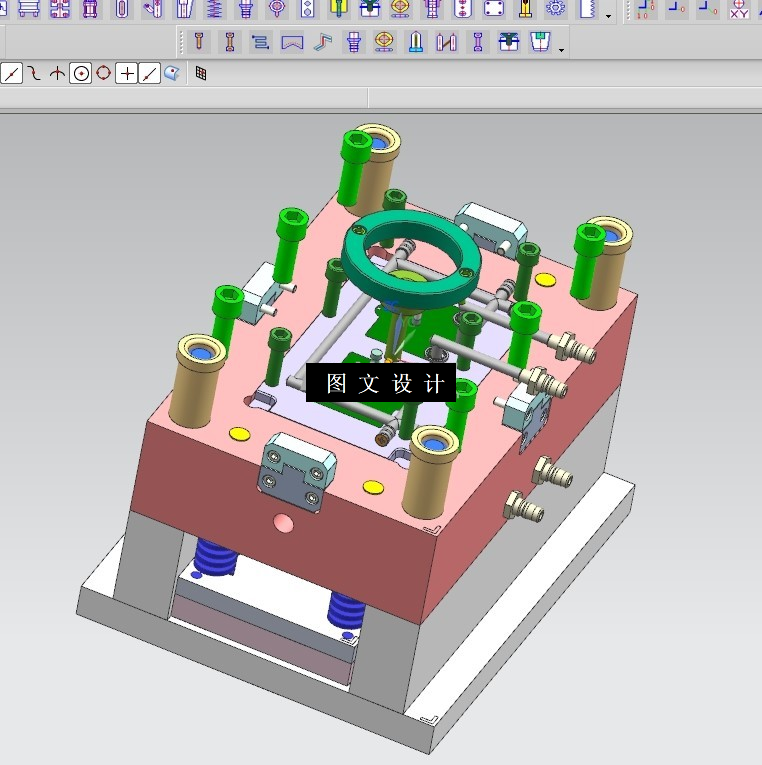Click the two-dot vertical plate icon
Viewport: 762px width, 765px height.
tap(307, 9)
